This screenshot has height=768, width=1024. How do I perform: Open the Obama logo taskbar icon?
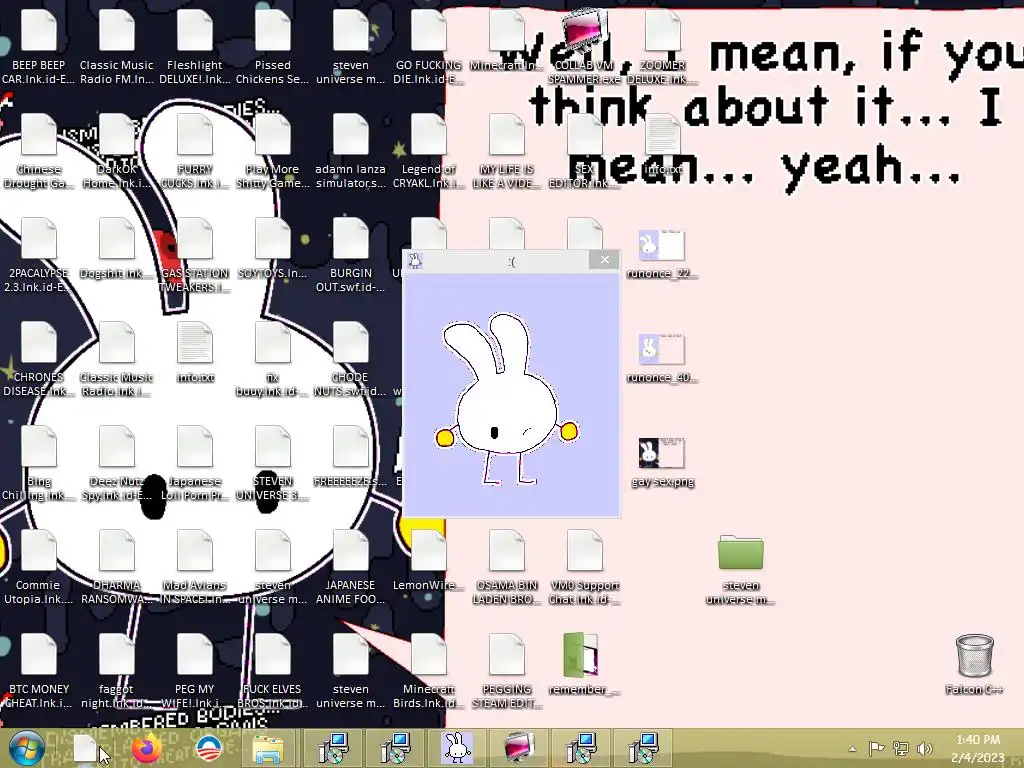(209, 748)
